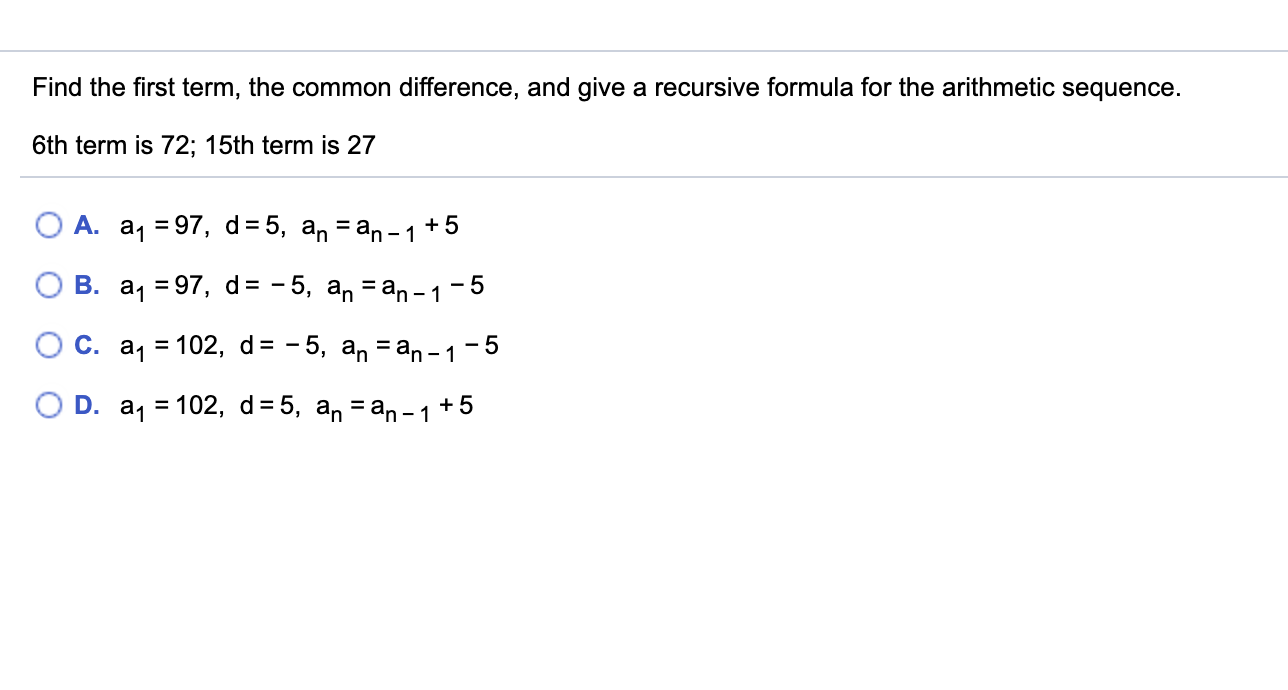This screenshot has height=690, width=1288.
Task: Click the text stating 6th term is 72
Action: [110, 145]
